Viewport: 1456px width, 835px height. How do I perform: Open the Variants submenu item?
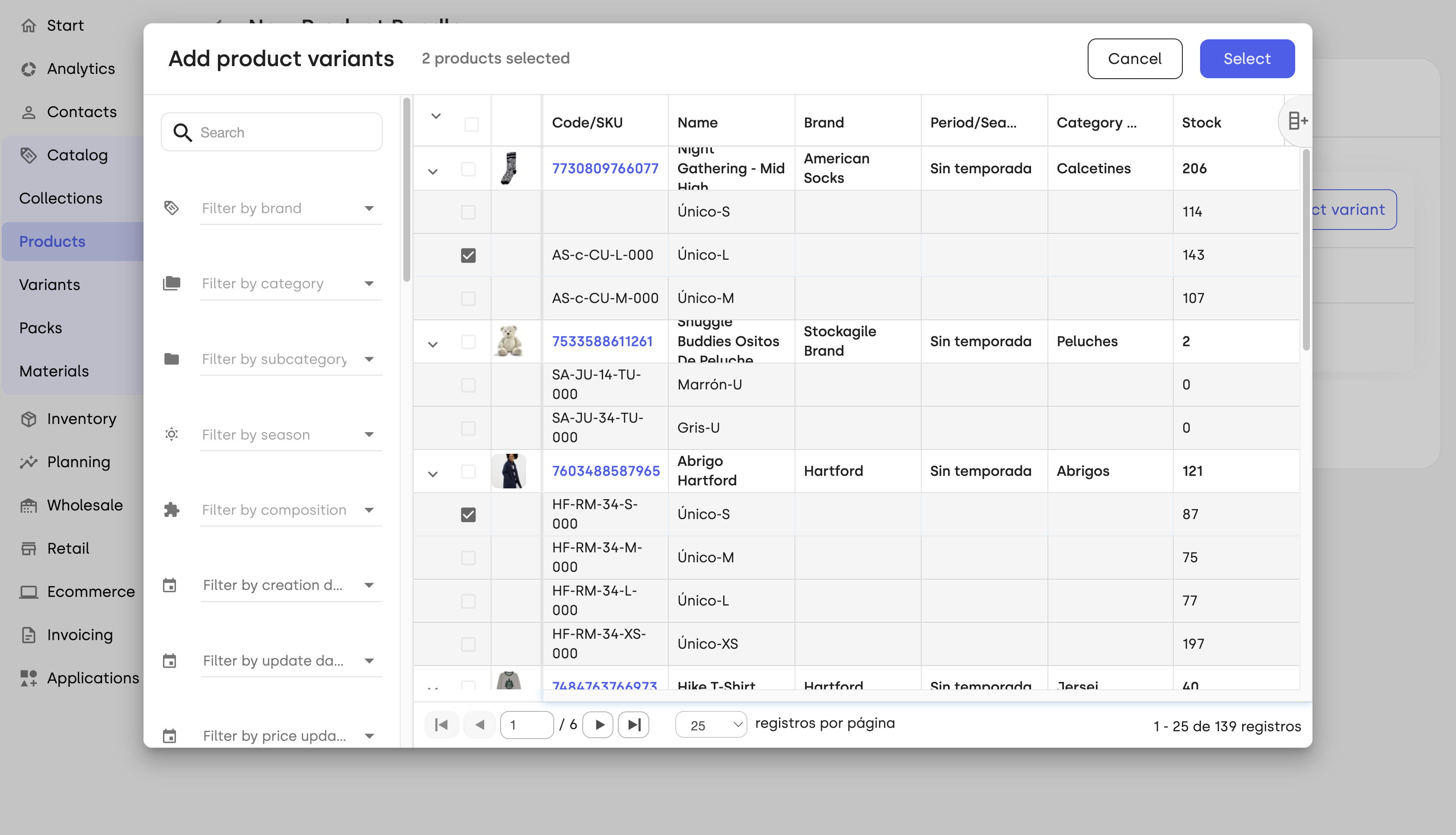coord(49,284)
